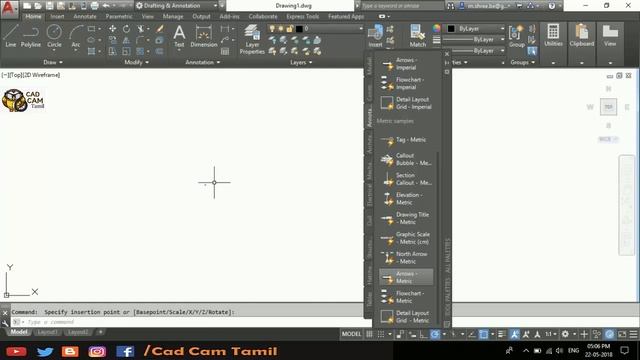Expand the Layers panel
640x360 pixels.
point(301,62)
